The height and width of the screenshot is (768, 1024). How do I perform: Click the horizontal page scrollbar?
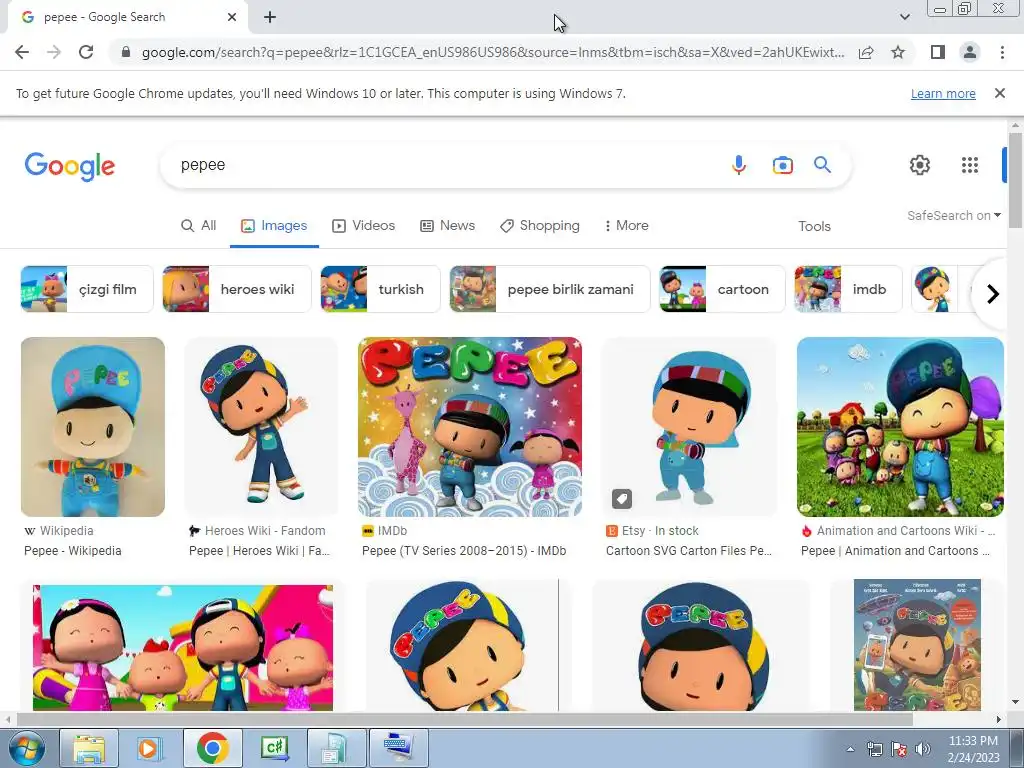[x=464, y=719]
